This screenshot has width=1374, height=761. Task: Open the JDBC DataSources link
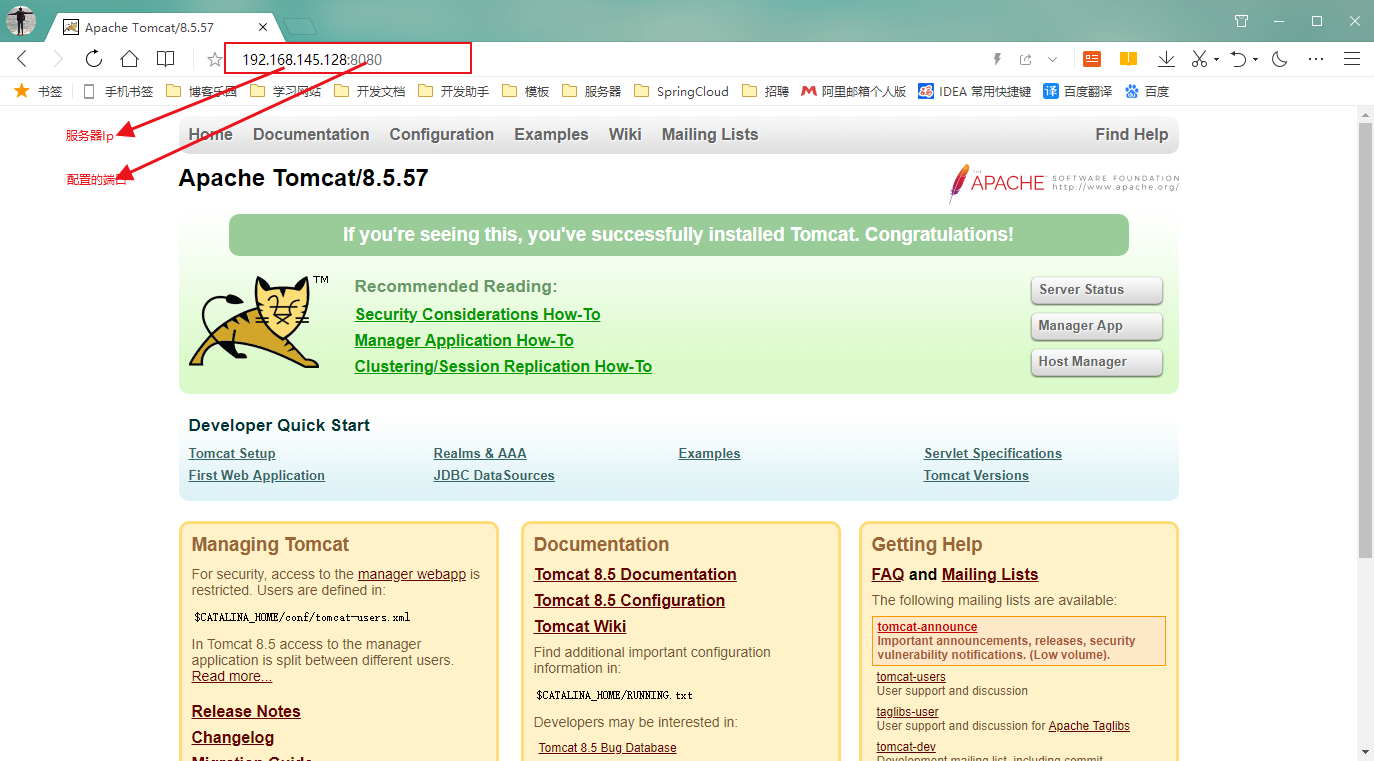(x=494, y=475)
